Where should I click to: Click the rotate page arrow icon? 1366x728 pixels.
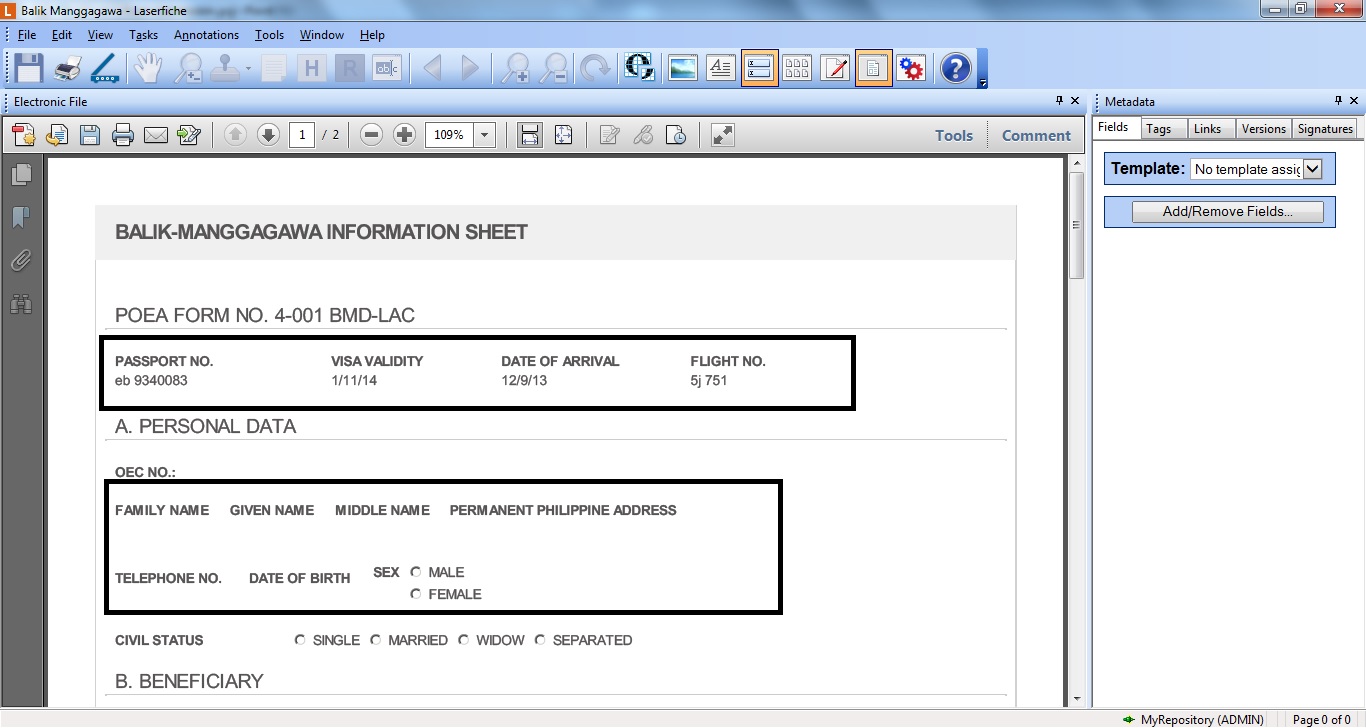pos(595,68)
